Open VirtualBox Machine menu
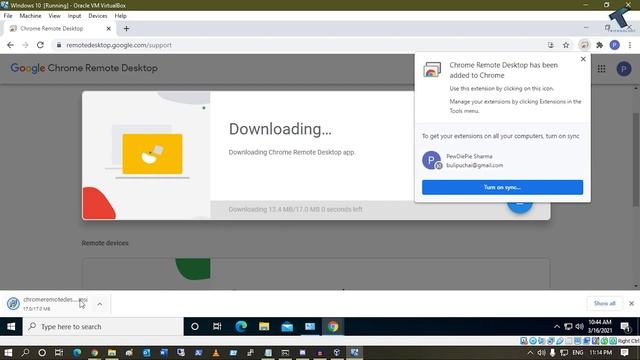The width and height of the screenshot is (640, 360). coord(30,16)
